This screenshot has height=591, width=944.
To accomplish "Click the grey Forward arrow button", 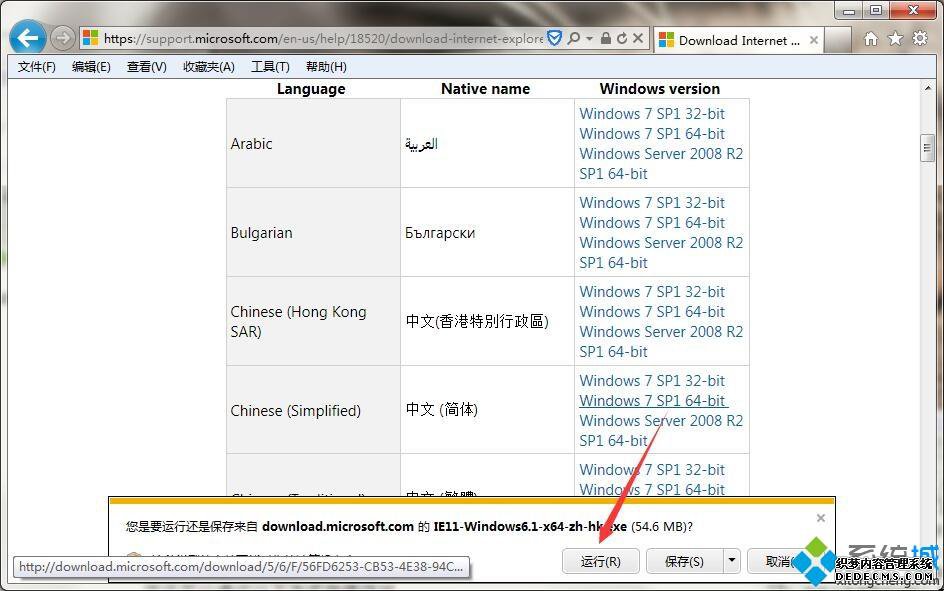I will [62, 39].
